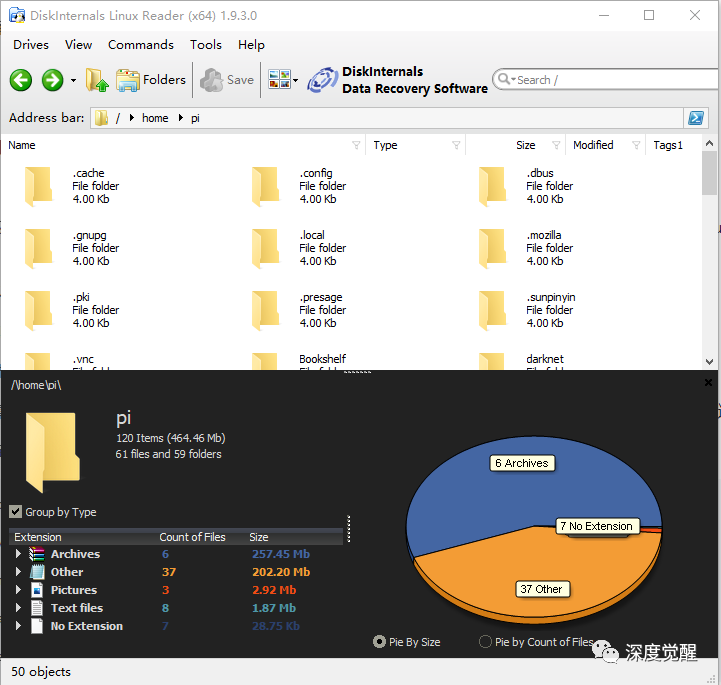Expand the Other row
This screenshot has height=685, width=721.
(18, 571)
